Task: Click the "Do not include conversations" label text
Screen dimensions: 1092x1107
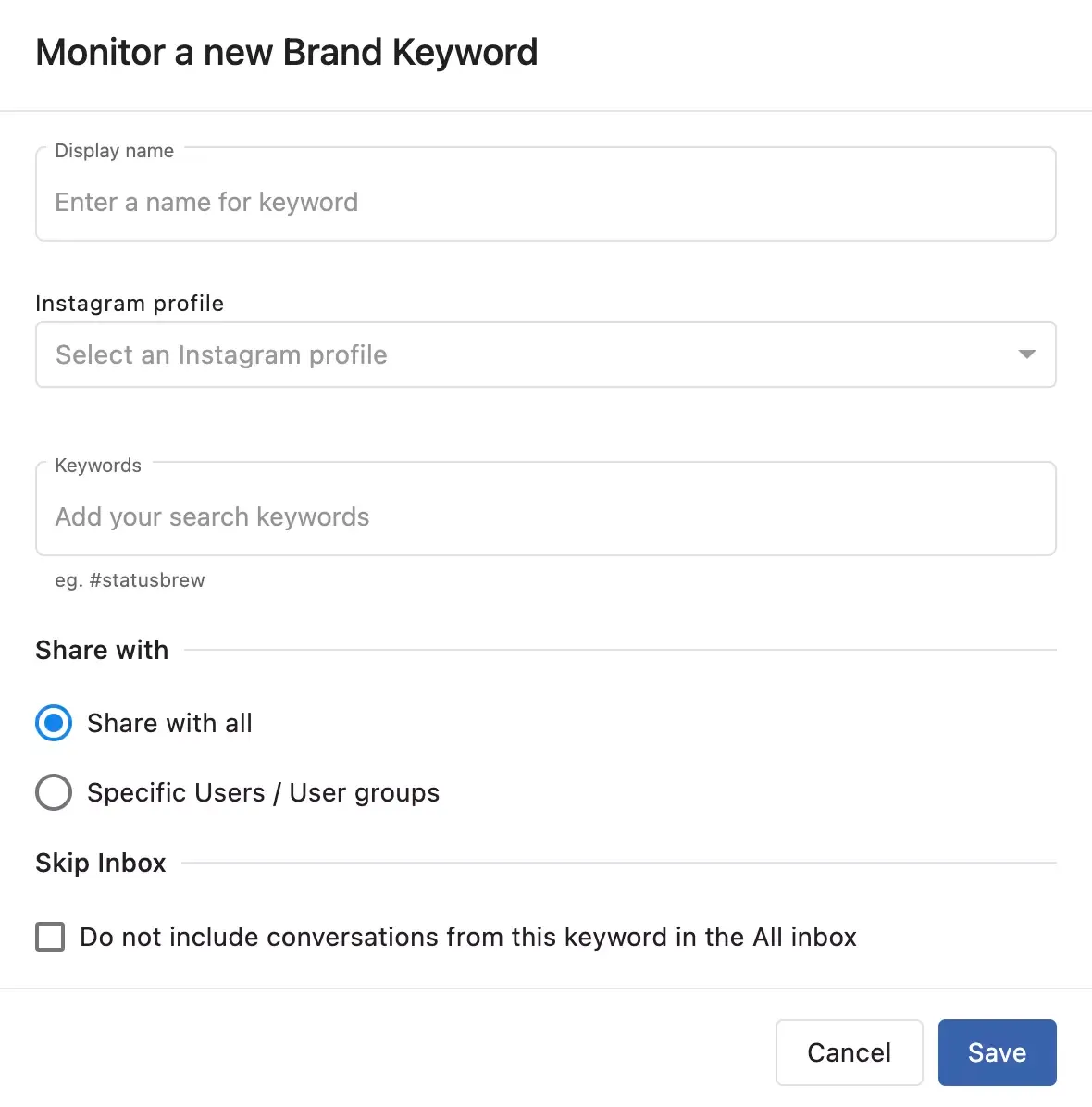Action: click(x=467, y=937)
